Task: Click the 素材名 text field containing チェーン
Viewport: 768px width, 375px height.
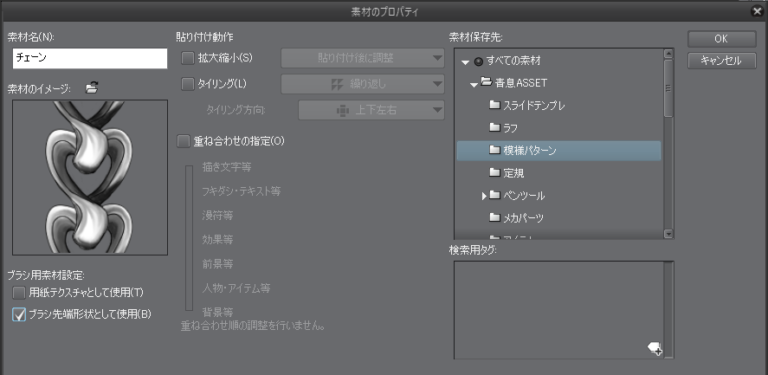Action: (90, 58)
